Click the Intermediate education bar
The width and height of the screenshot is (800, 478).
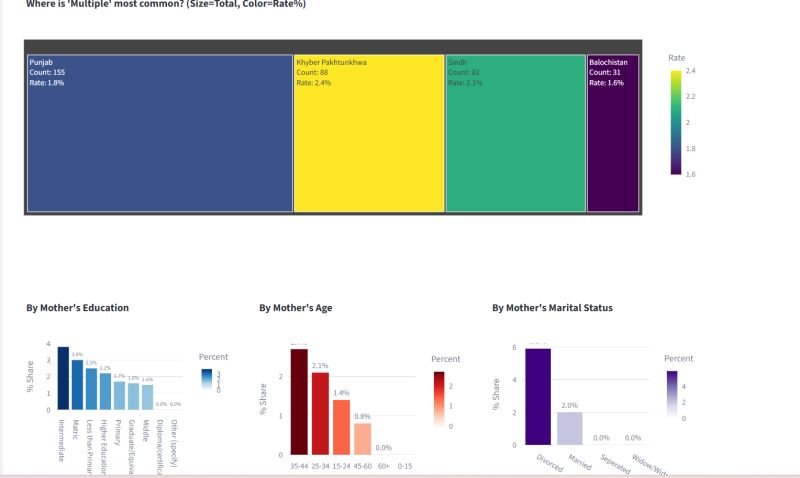[63, 379]
